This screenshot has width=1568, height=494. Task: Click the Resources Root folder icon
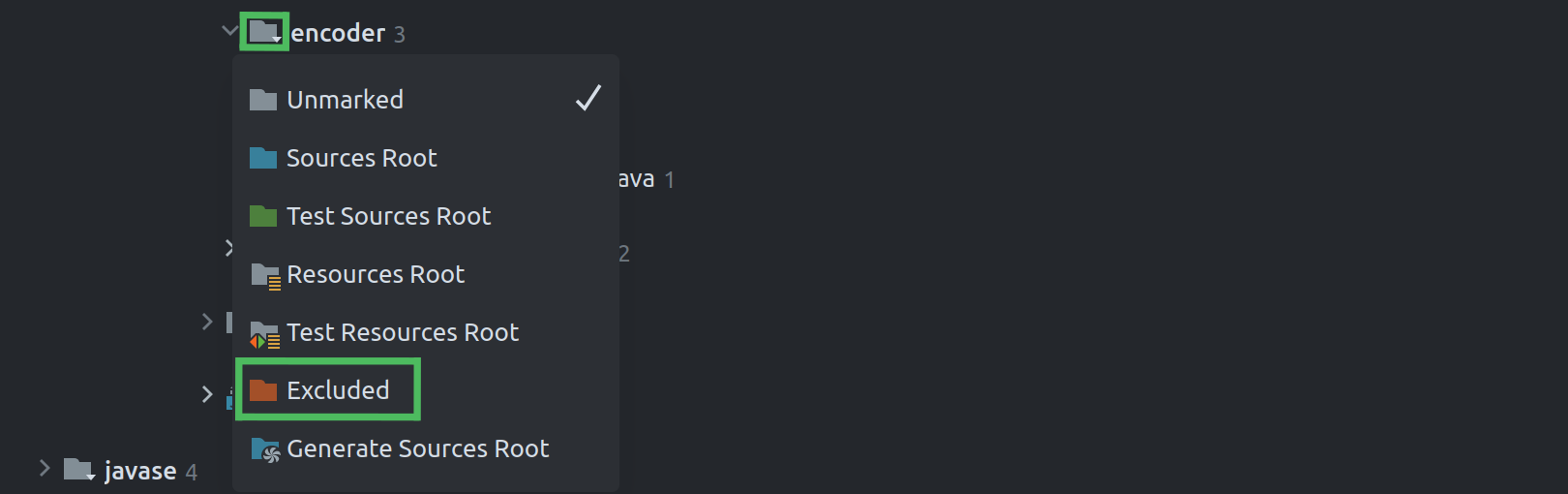(264, 276)
